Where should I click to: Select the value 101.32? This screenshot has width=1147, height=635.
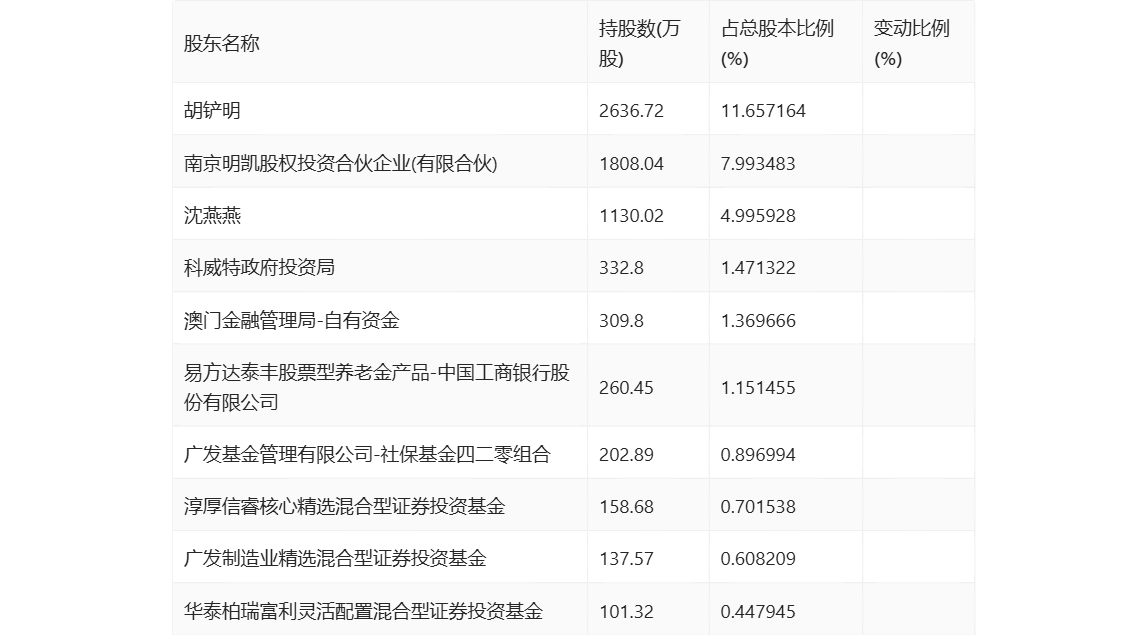tap(626, 611)
